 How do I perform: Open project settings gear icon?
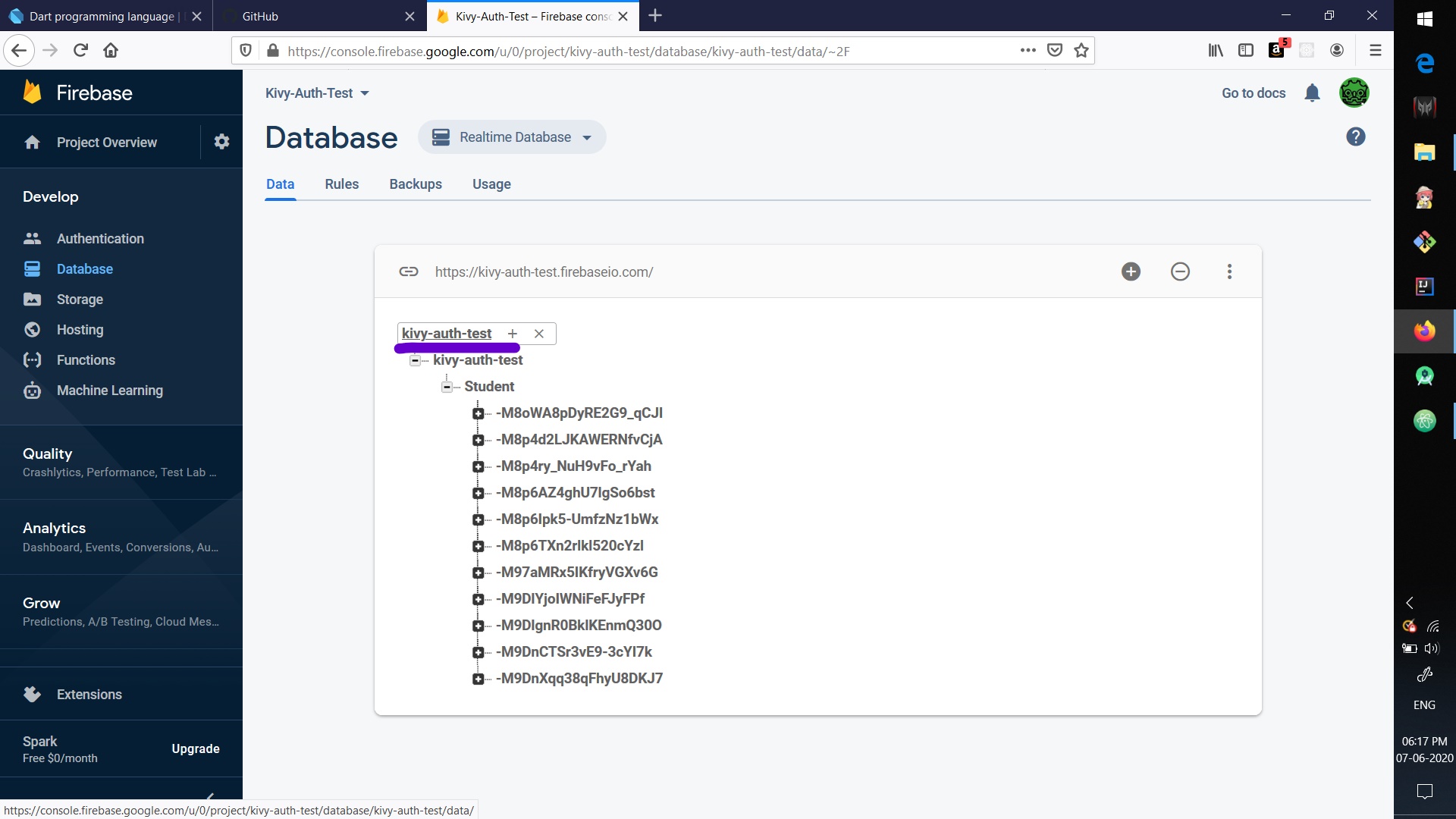[221, 142]
